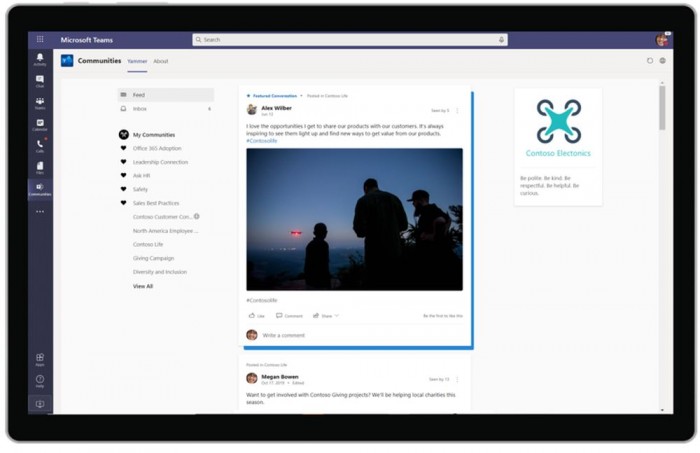This screenshot has width=700, height=453.
Task: Open Giving Campaign community
Action: click(153, 258)
